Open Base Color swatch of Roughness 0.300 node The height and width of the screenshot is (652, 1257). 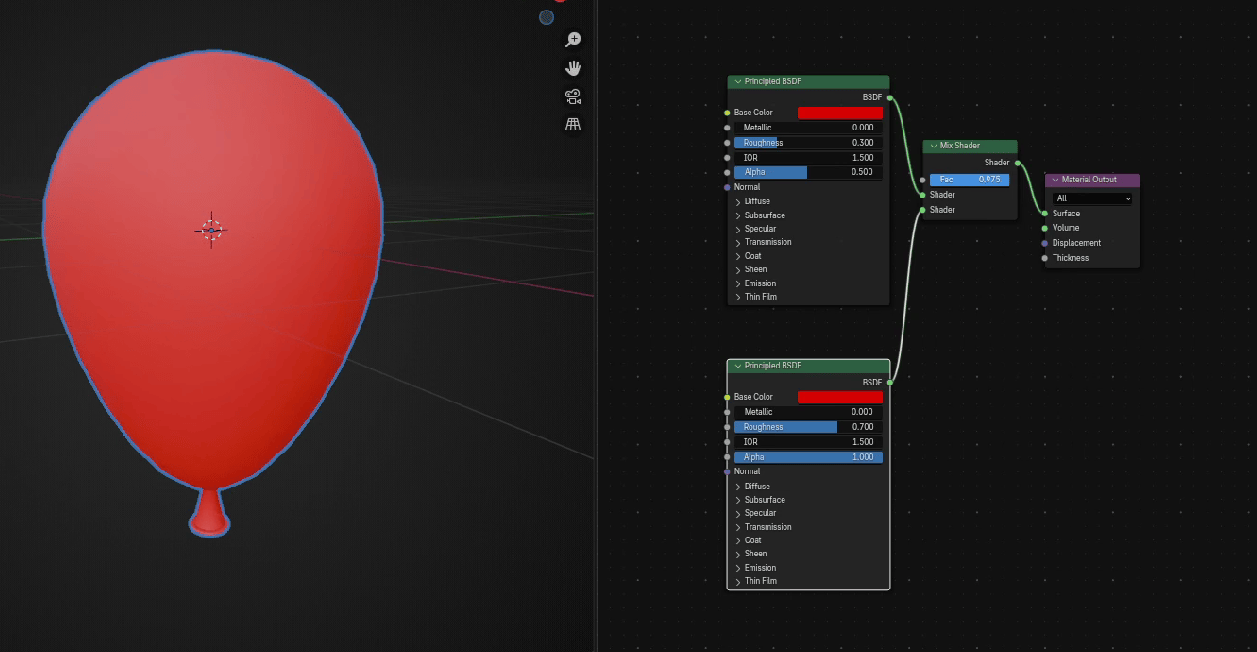tap(840, 113)
